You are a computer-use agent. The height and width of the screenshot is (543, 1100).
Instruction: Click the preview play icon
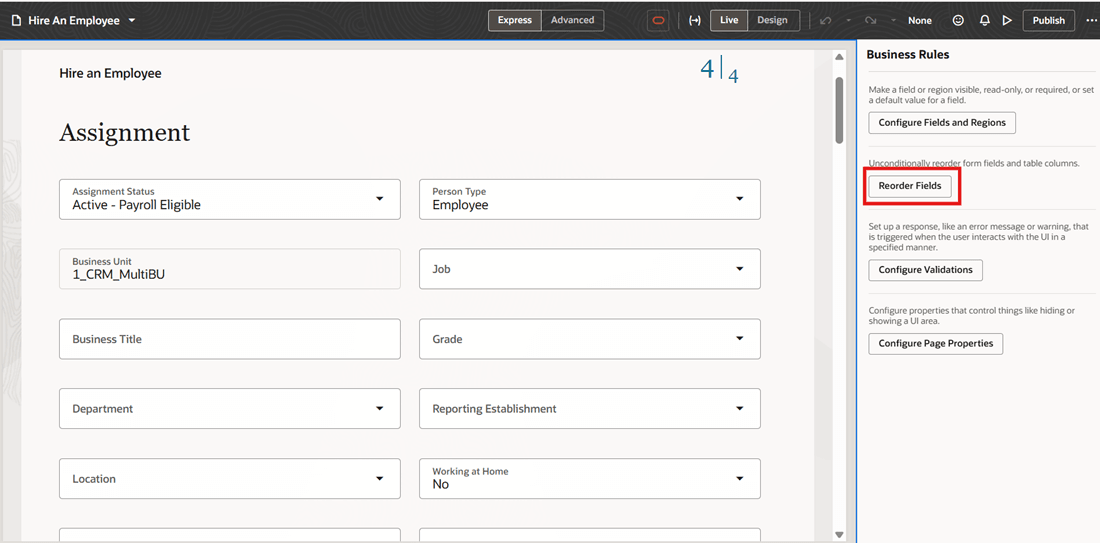(x=1007, y=20)
